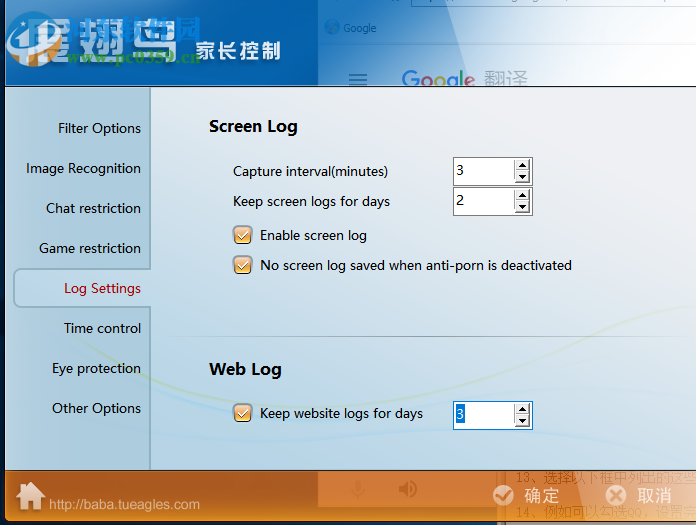
Task: Toggle Keep website logs for days checkbox
Action: coord(243,413)
